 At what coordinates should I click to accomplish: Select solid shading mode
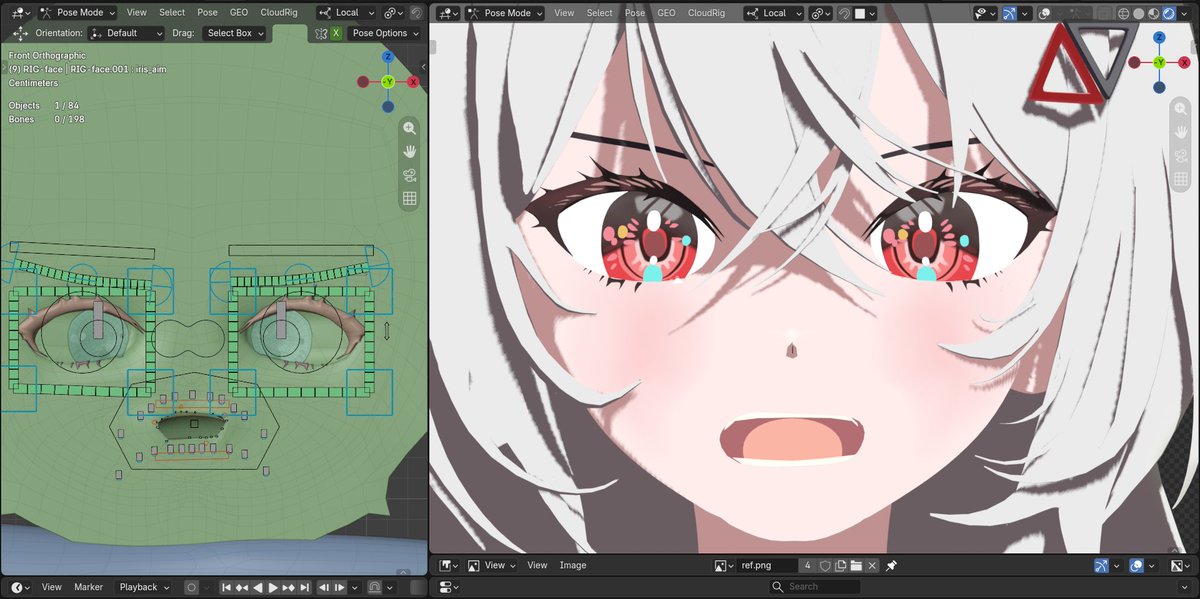[1138, 13]
